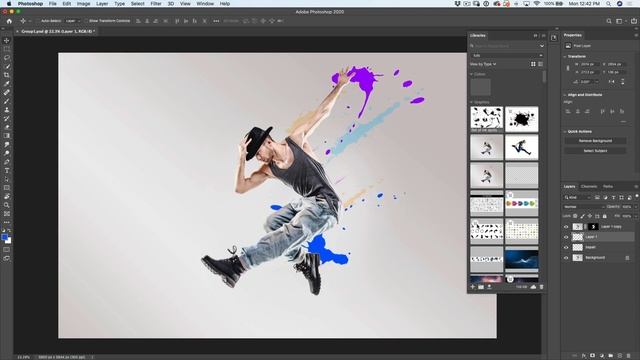This screenshot has width=640, height=360.
Task: Select the Lasso tool
Action: tap(7, 58)
